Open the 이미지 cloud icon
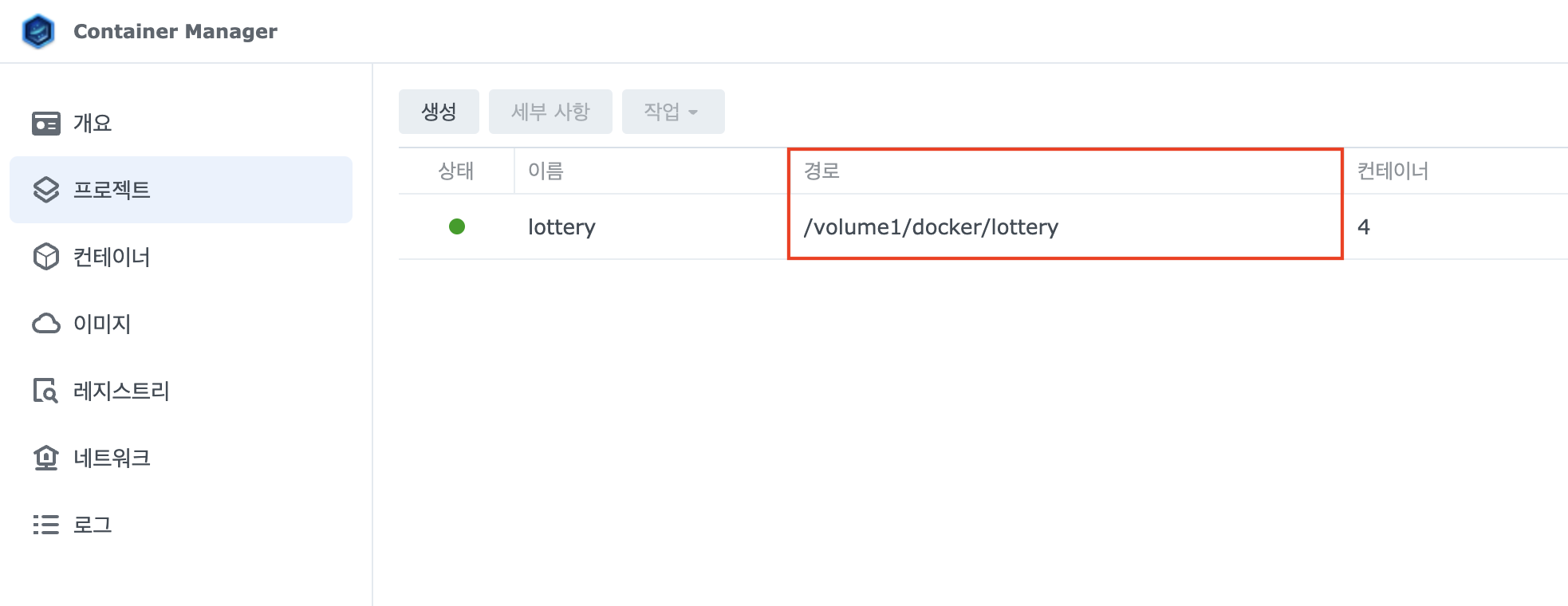The width and height of the screenshot is (1568, 606). [46, 324]
